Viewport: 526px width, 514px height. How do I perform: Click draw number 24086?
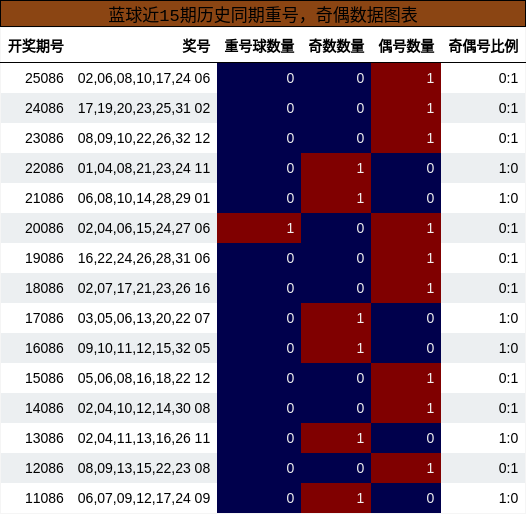(44, 108)
